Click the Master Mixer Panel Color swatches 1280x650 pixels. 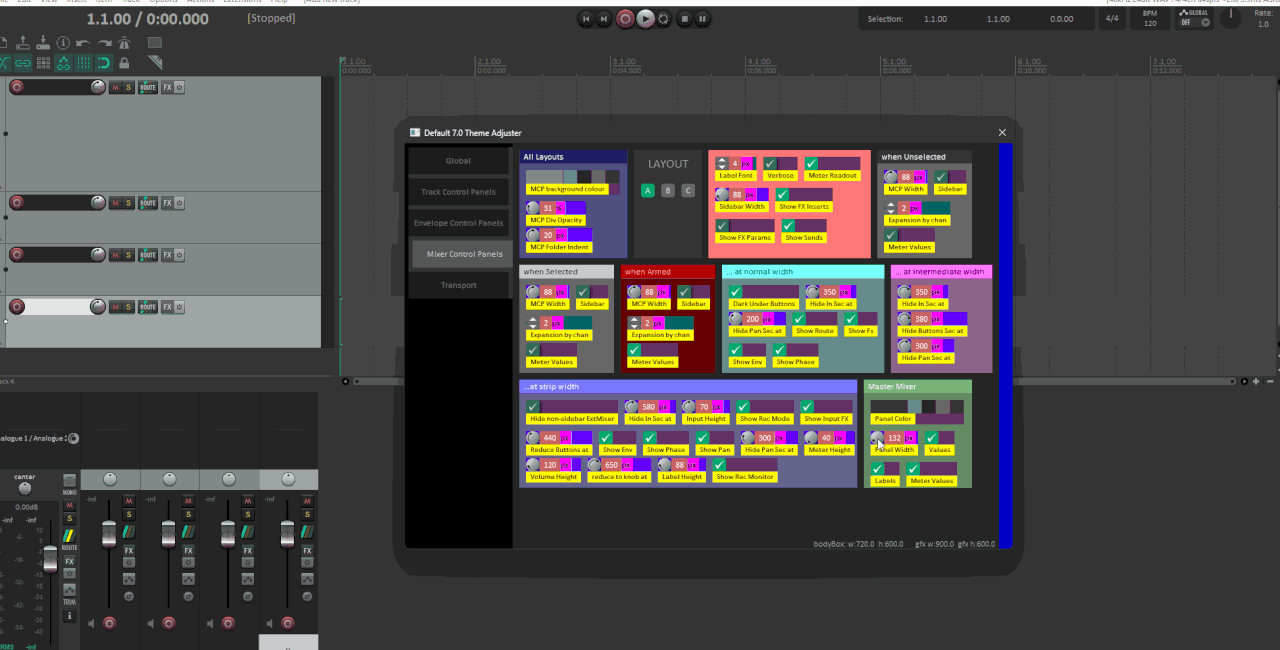918,406
